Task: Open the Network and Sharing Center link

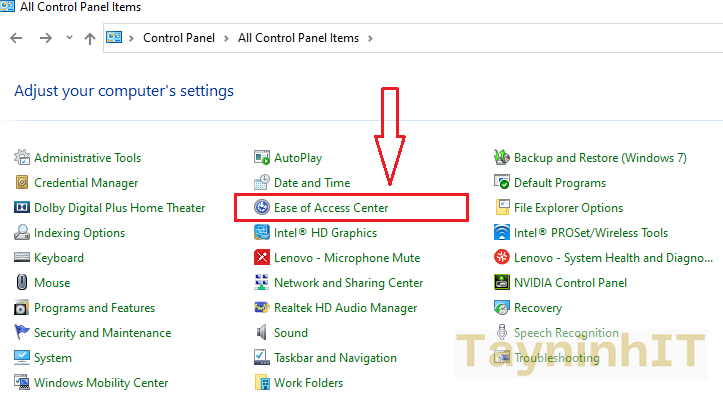Action: click(x=348, y=283)
